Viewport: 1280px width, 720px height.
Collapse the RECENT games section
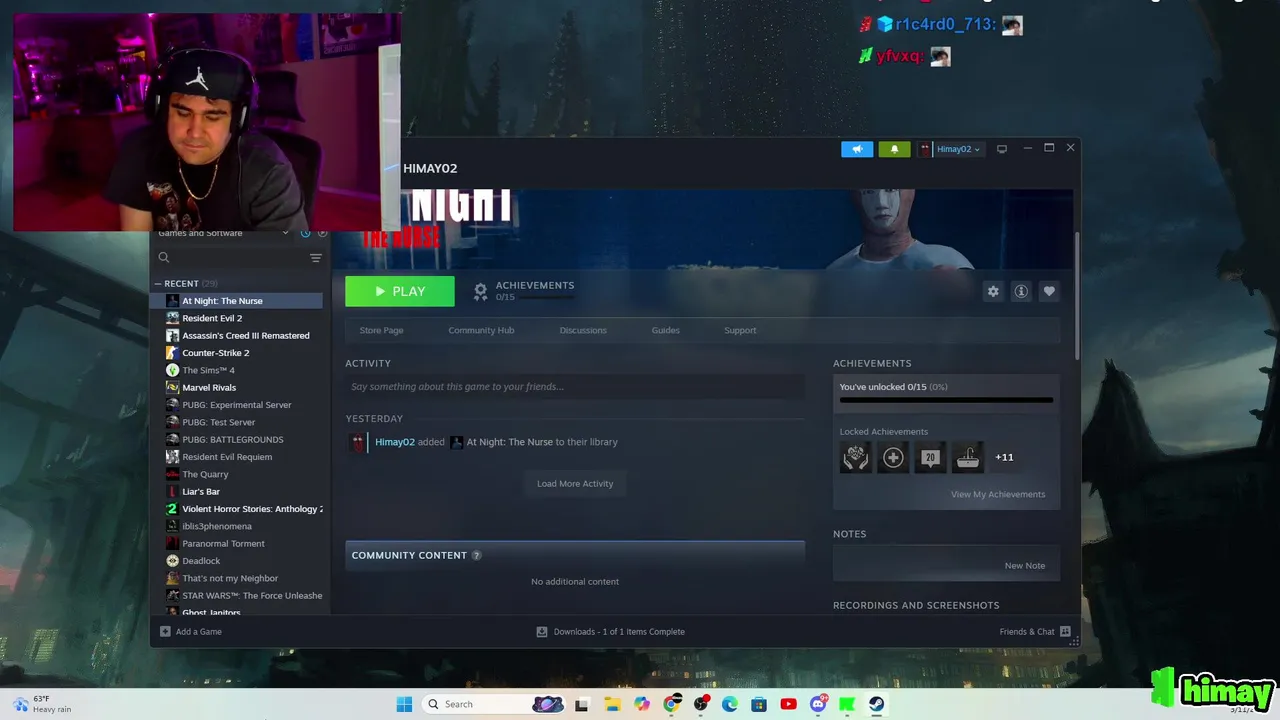pos(158,284)
